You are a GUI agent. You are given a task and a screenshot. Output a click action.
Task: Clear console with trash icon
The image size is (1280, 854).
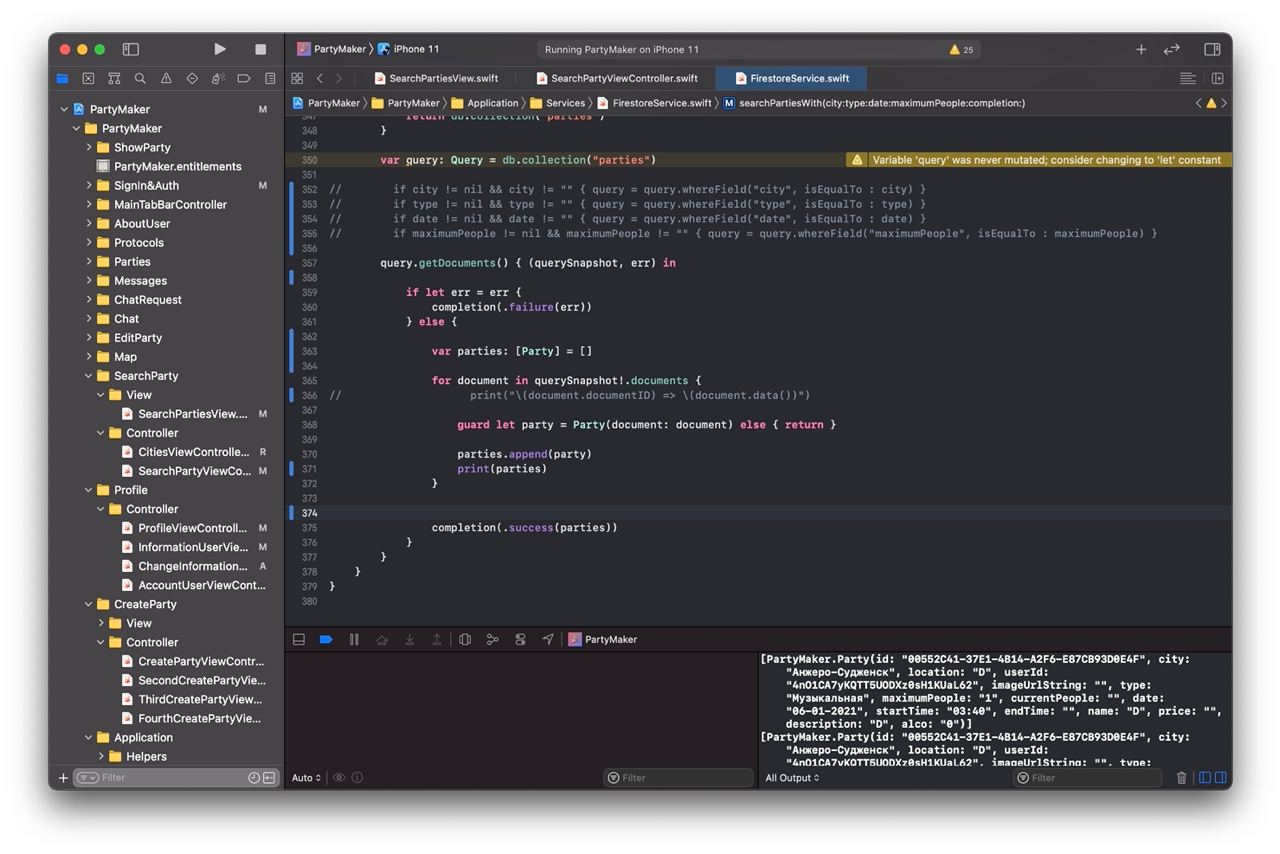[1182, 778]
